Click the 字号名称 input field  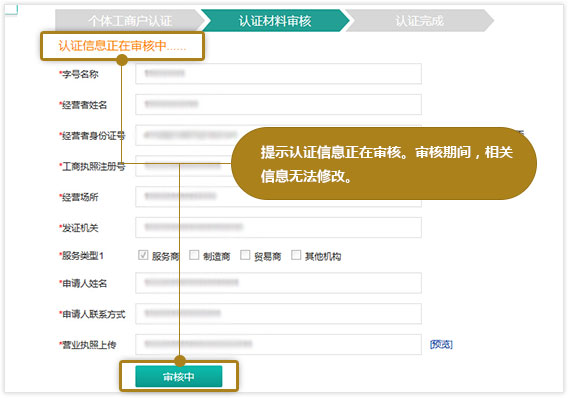click(x=278, y=74)
